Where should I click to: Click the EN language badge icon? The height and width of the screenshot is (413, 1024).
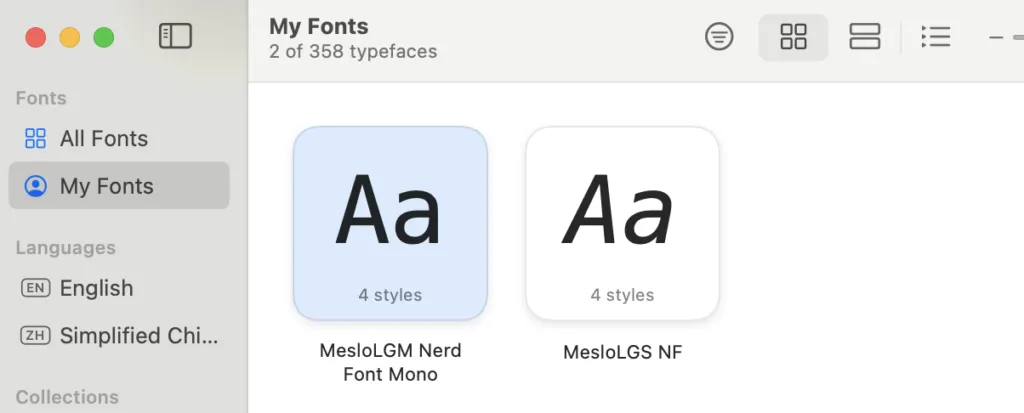tap(35, 288)
